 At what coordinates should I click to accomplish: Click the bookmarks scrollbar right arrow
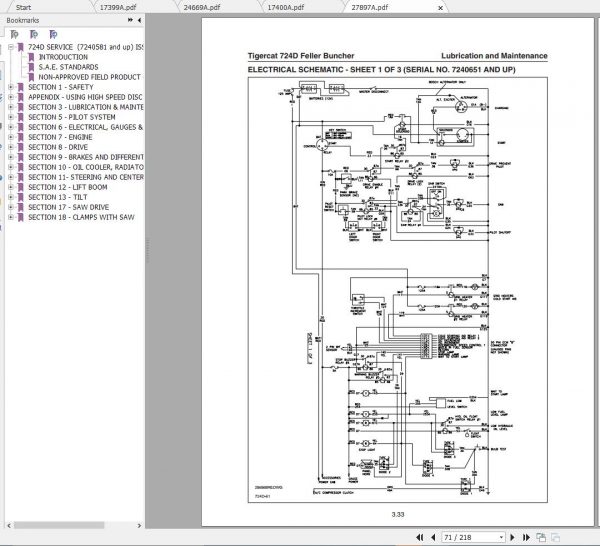click(x=139, y=525)
